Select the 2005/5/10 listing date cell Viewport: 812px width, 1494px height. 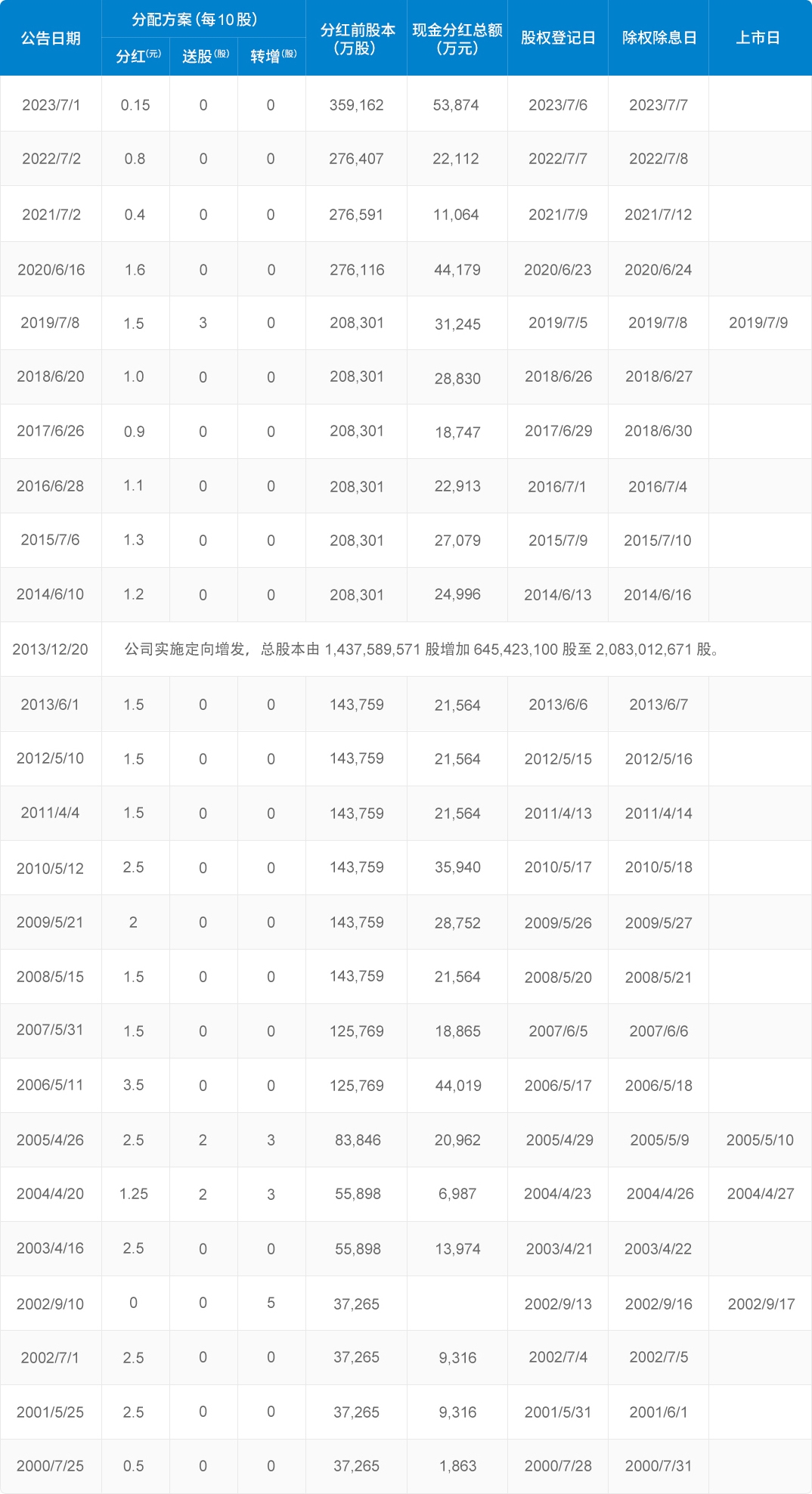[760, 1140]
